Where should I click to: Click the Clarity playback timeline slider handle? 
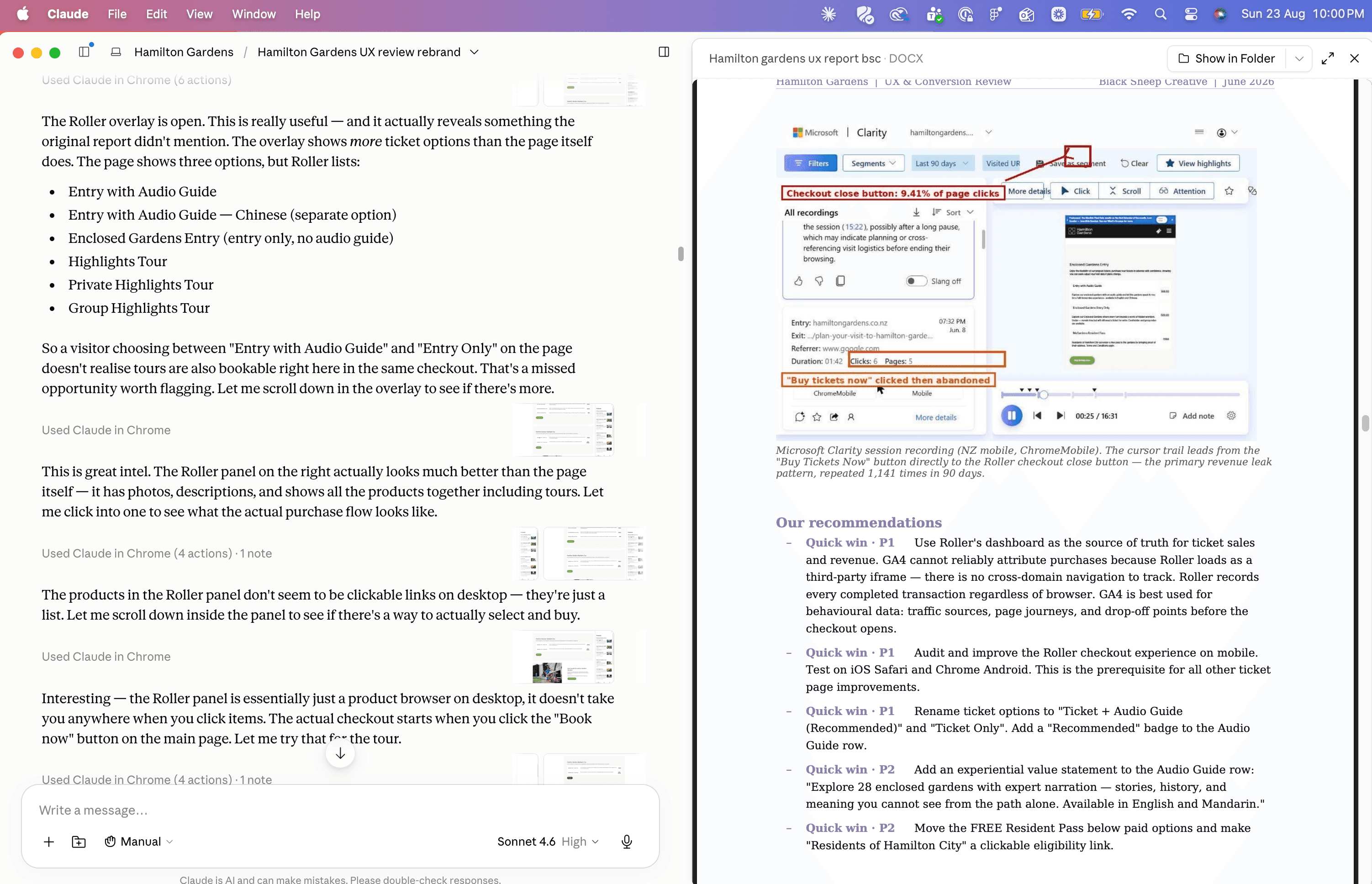1044,395
